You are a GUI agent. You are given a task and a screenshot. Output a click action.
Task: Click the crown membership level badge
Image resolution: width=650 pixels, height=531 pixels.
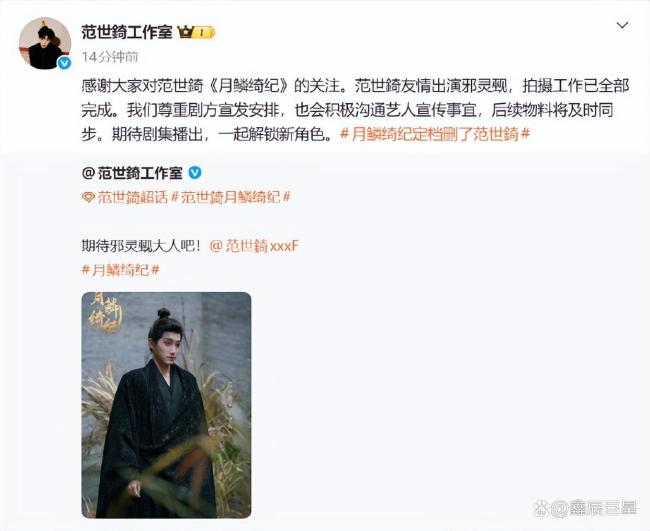[196, 32]
